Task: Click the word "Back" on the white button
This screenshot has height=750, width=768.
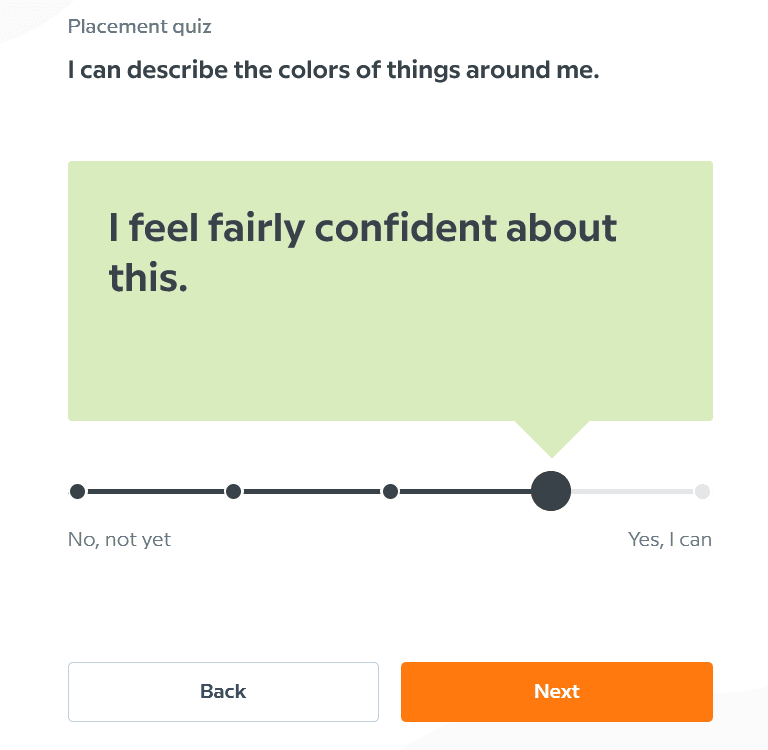Action: click(x=223, y=692)
